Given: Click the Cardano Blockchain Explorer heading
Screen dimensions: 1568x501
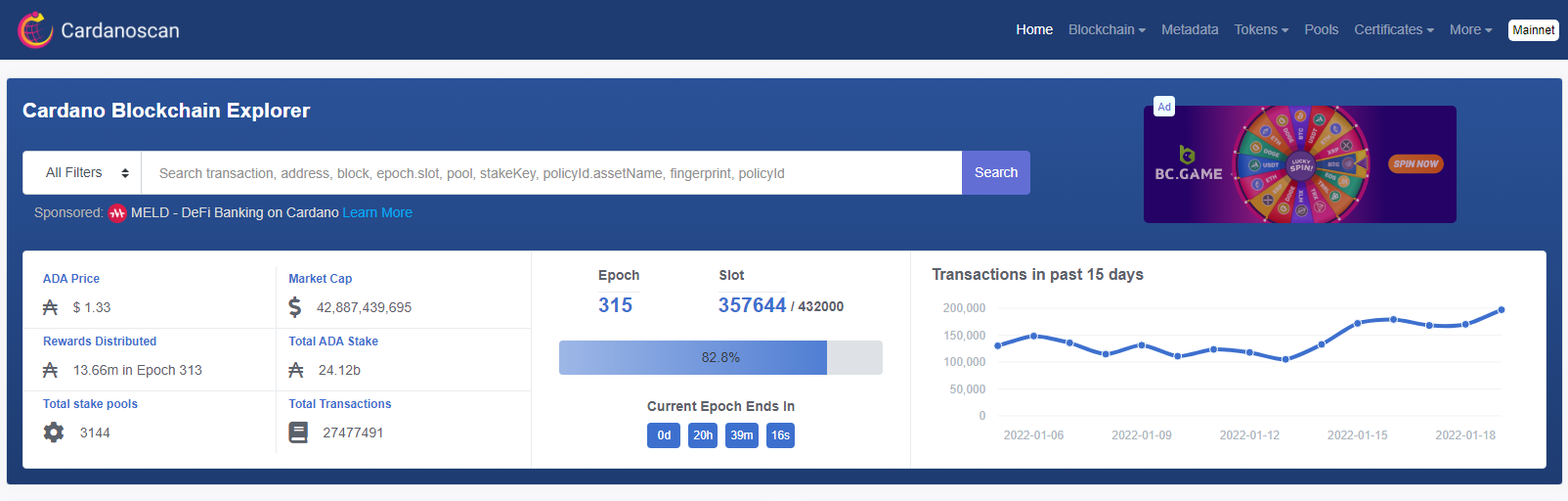Looking at the screenshot, I should point(166,111).
